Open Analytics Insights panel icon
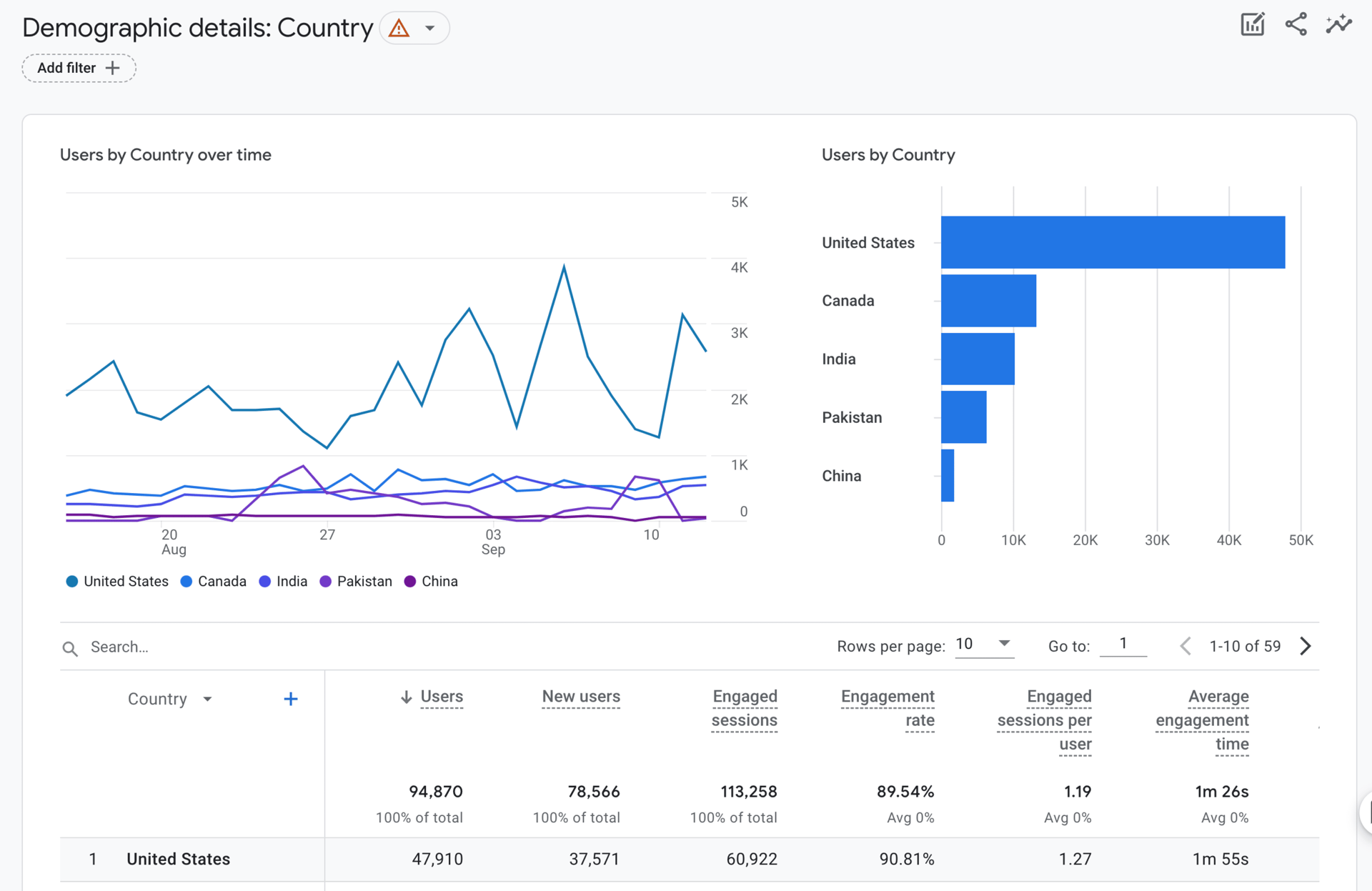1372x891 pixels. (1338, 24)
